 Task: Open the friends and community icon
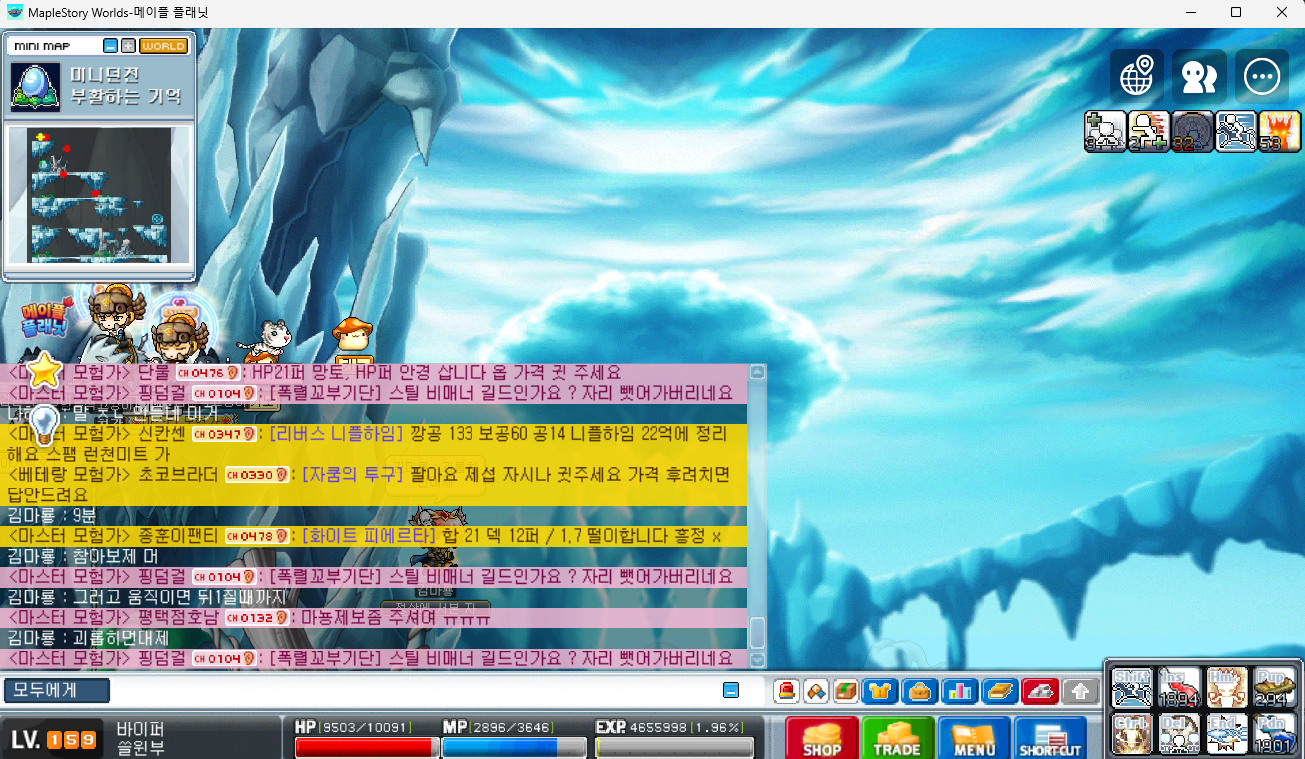click(x=1199, y=77)
